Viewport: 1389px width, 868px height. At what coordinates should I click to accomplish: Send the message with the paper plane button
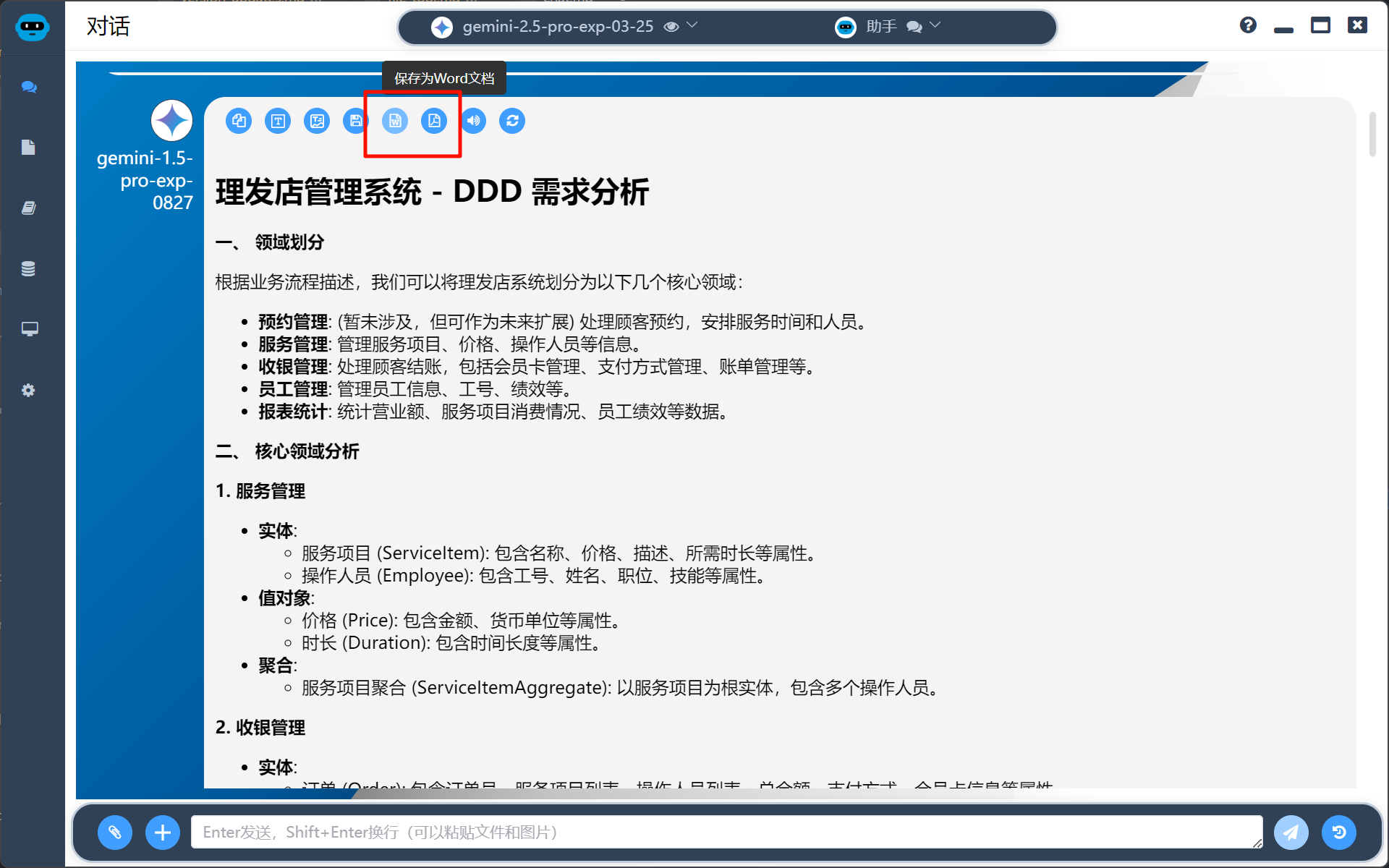click(x=1291, y=832)
